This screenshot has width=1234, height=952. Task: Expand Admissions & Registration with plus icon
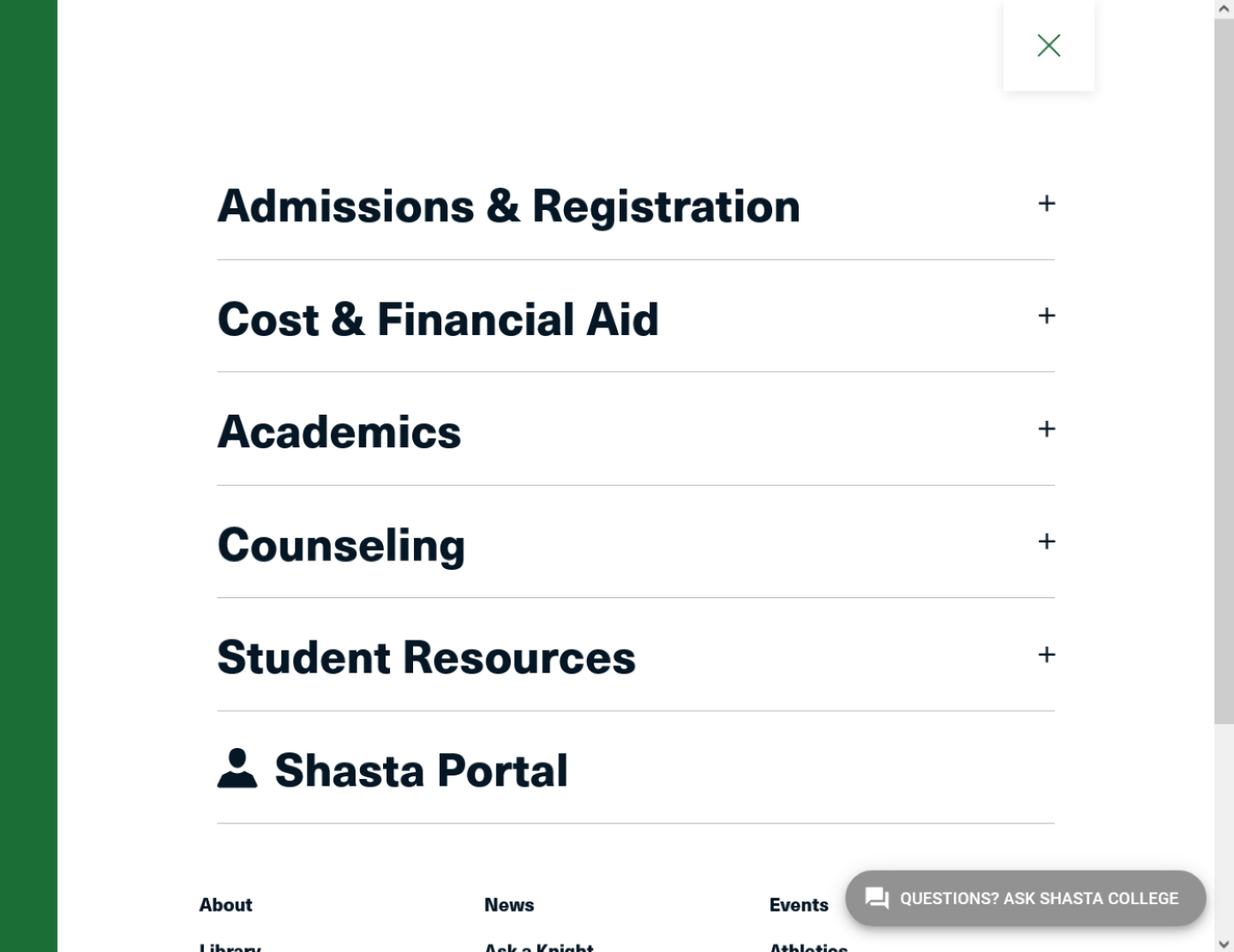point(1046,203)
